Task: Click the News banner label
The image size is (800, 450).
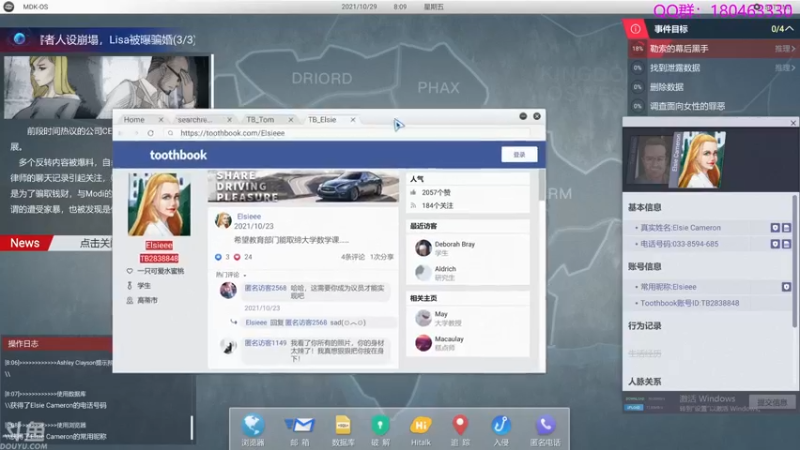Action: (24, 243)
